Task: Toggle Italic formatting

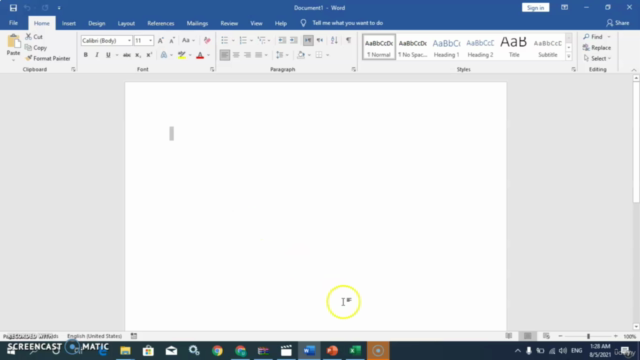Action: (x=97, y=55)
